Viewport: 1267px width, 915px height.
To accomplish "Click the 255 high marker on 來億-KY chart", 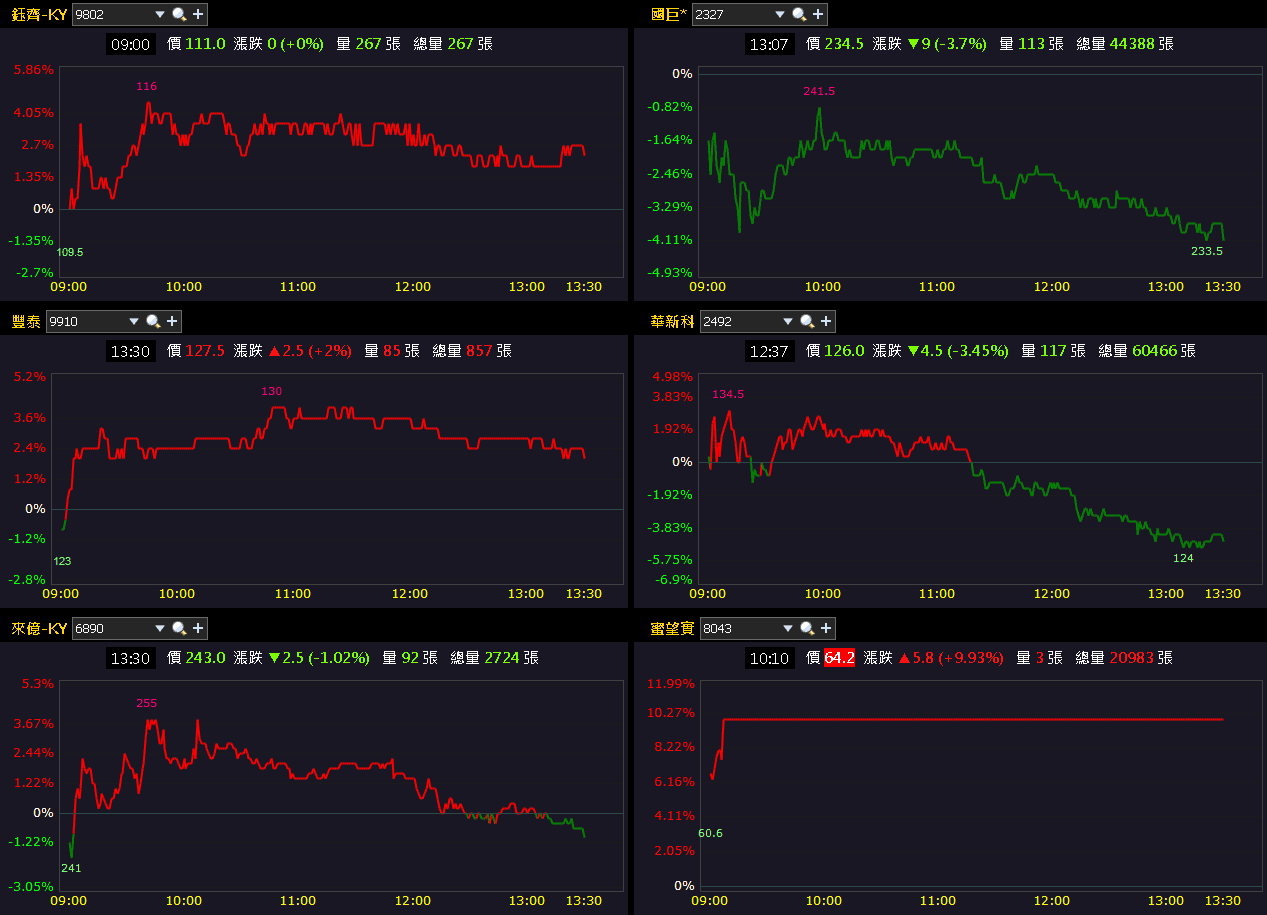I will 146,703.
